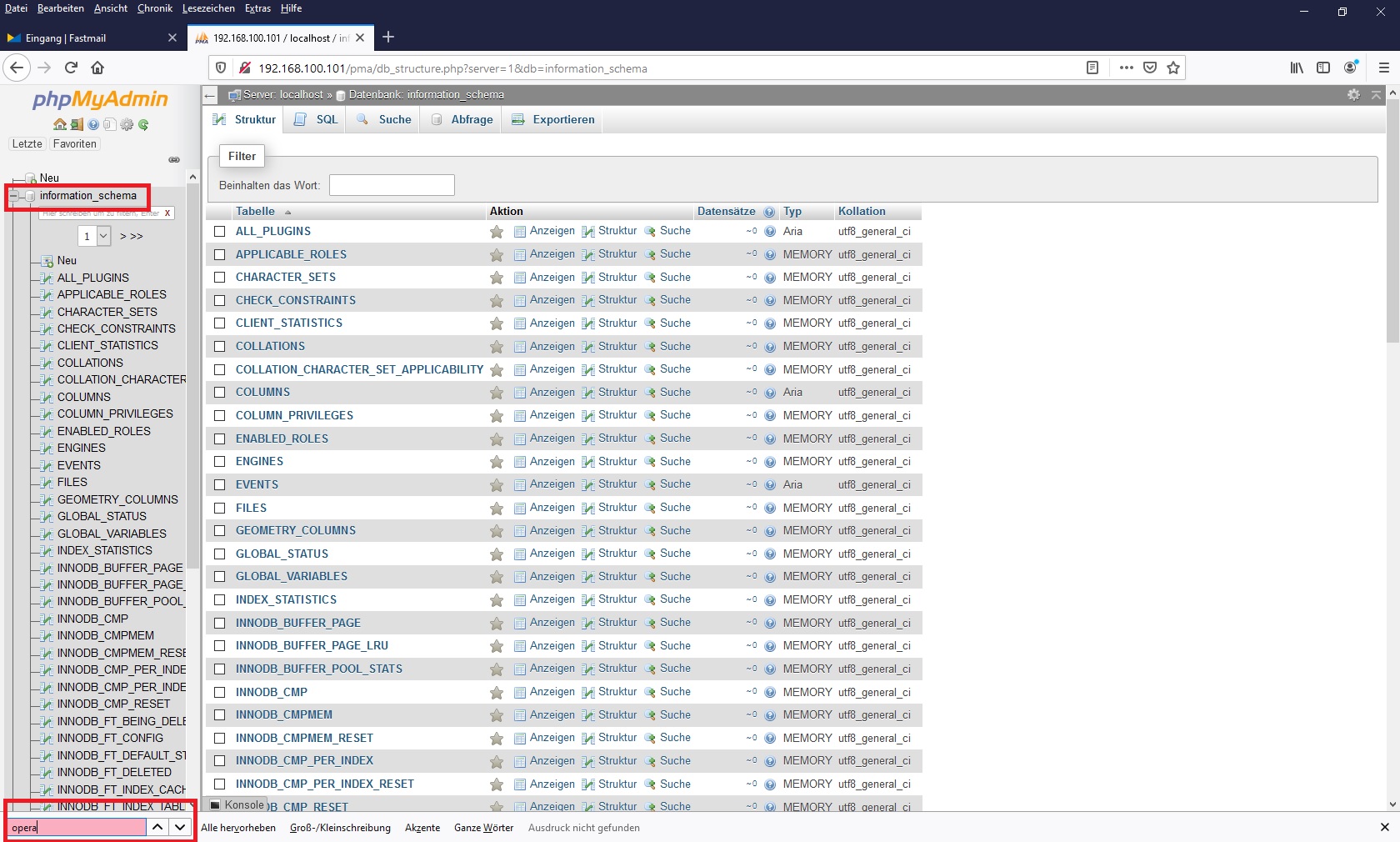The width and height of the screenshot is (1400, 842).
Task: Click the Anzeigen link for CHARACTER_SETS
Action: [x=552, y=277]
